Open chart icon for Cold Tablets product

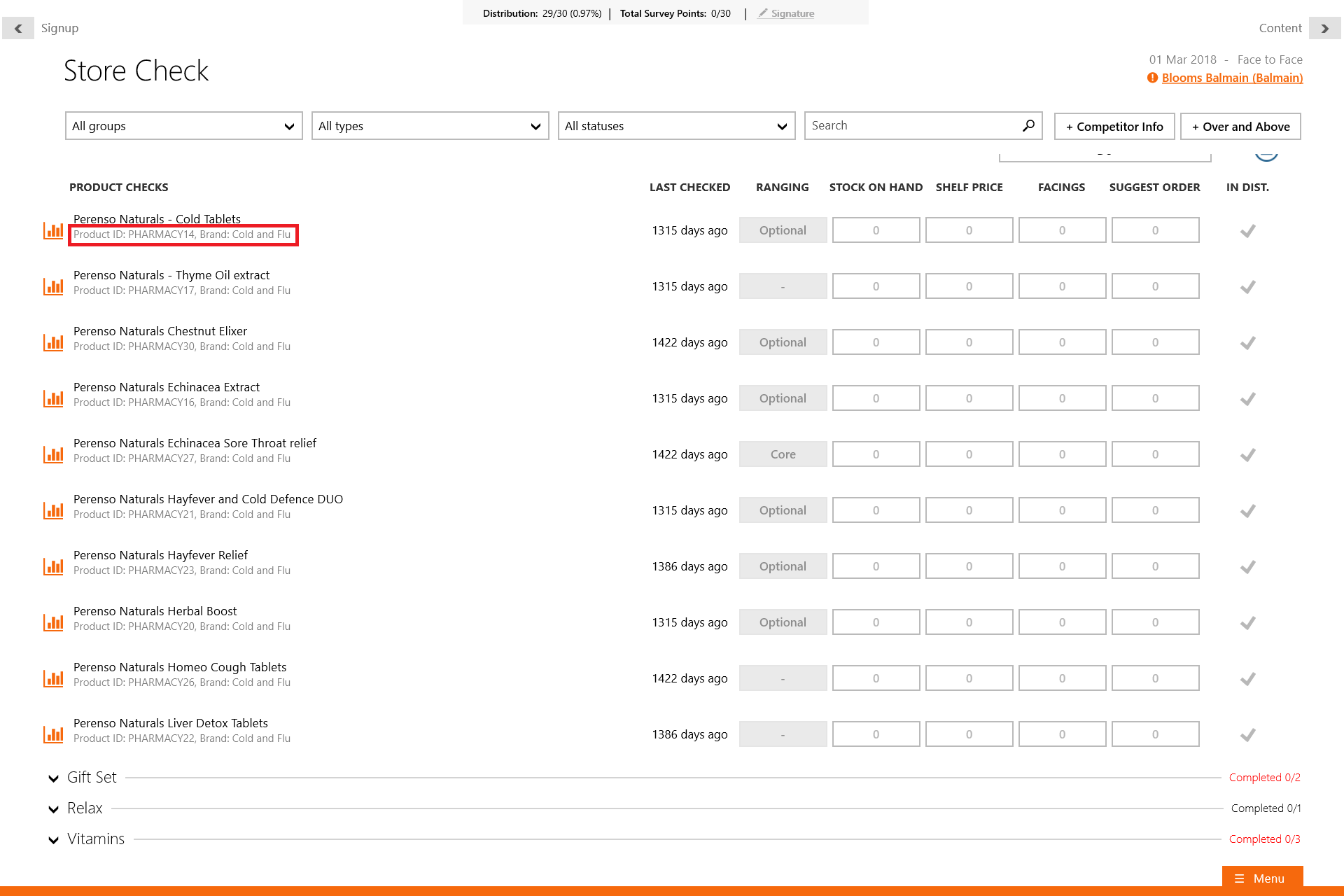(x=53, y=230)
